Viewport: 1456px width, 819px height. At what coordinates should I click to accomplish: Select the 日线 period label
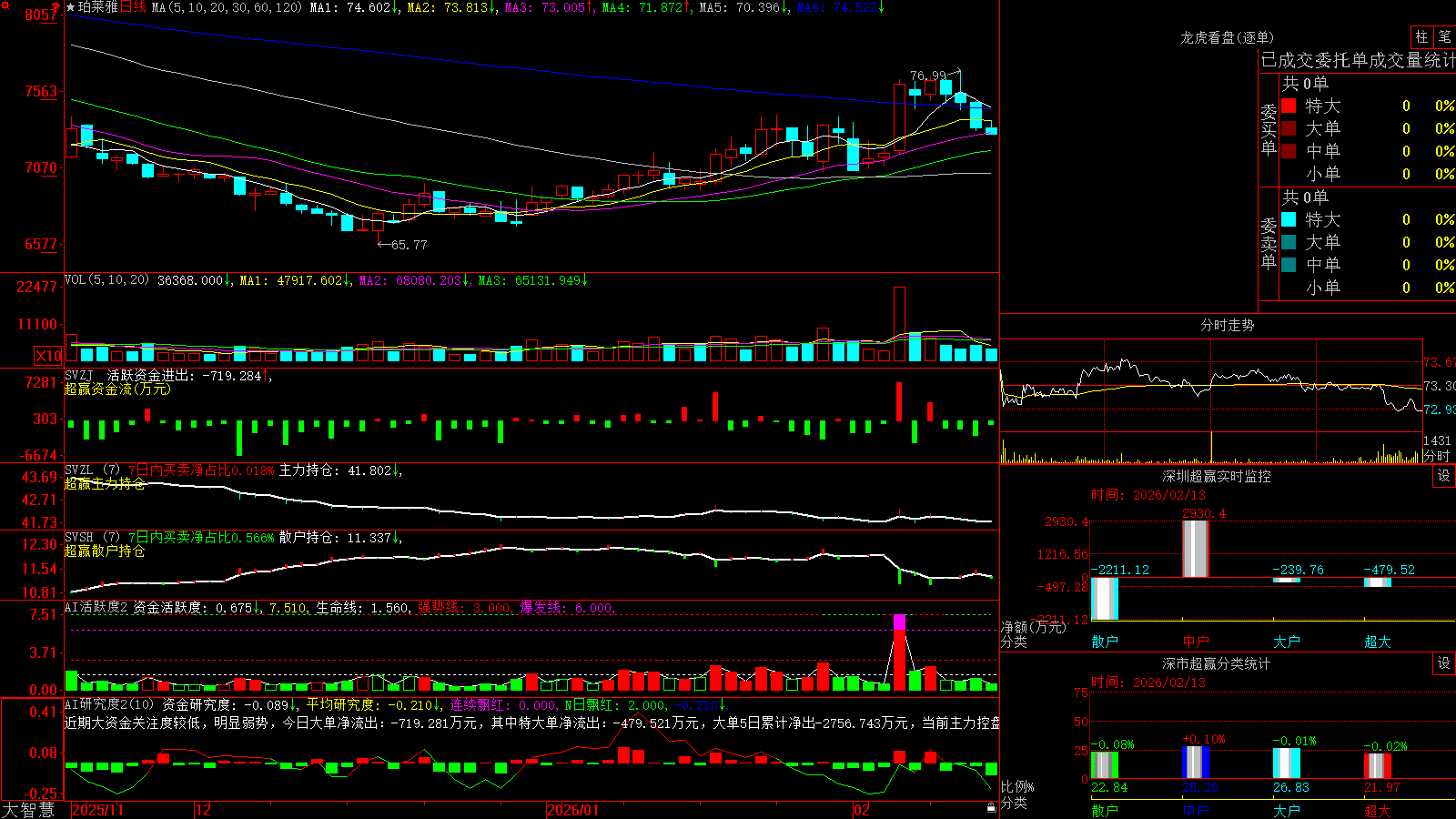(x=133, y=7)
